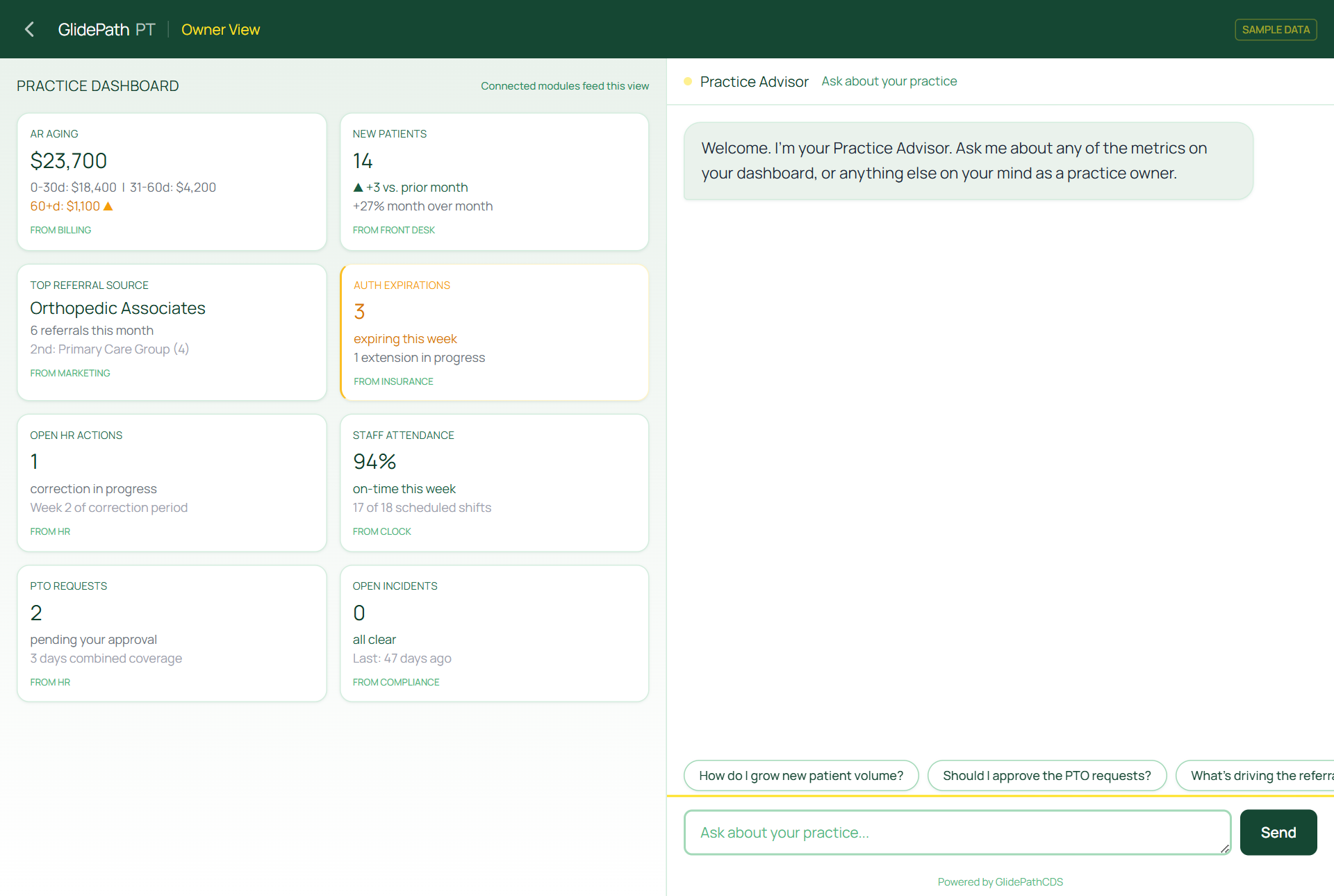Click the SAMPLE DATA badge

tap(1276, 29)
